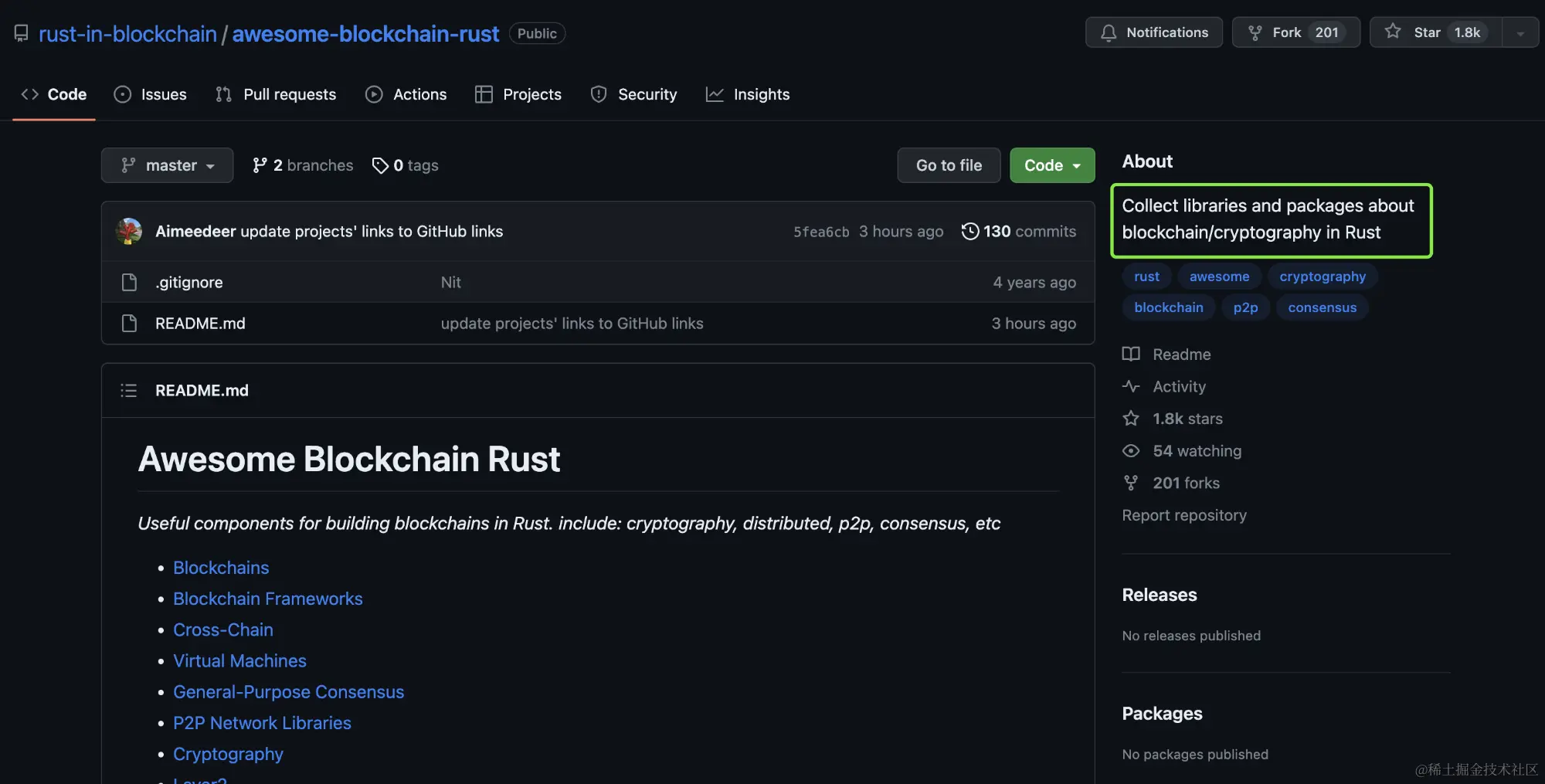Screen dimensions: 1545x784
Task: Click the Go to file button
Action: tap(949, 165)
